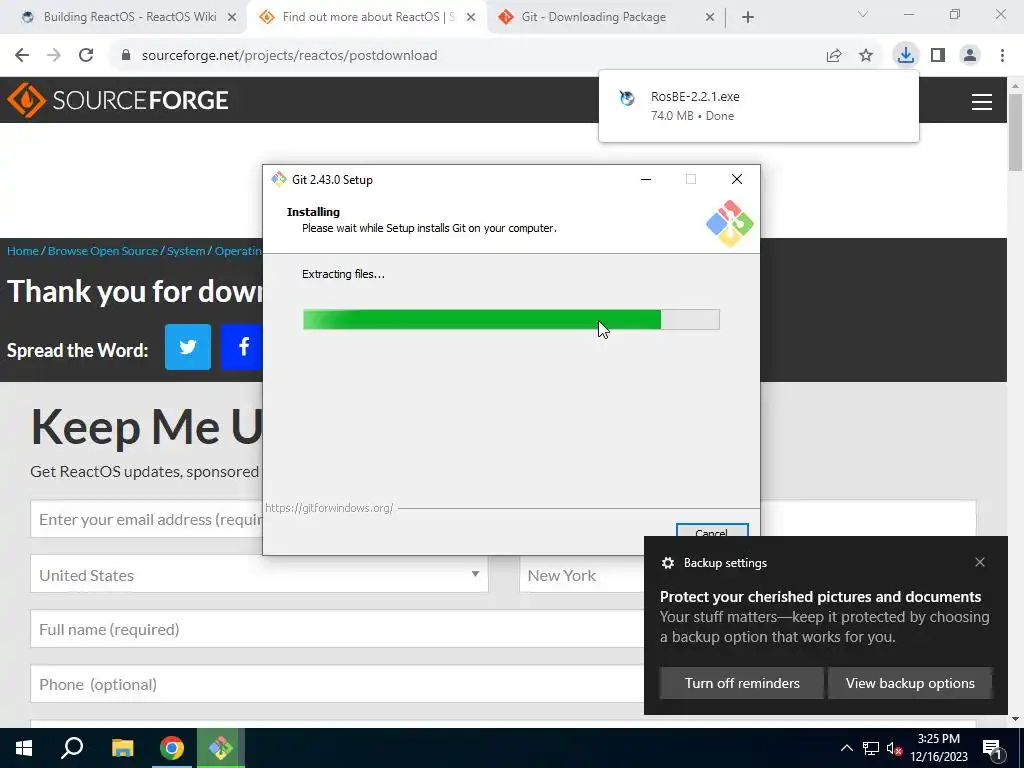
Task: Click the forward navigation arrow
Action: point(54,56)
